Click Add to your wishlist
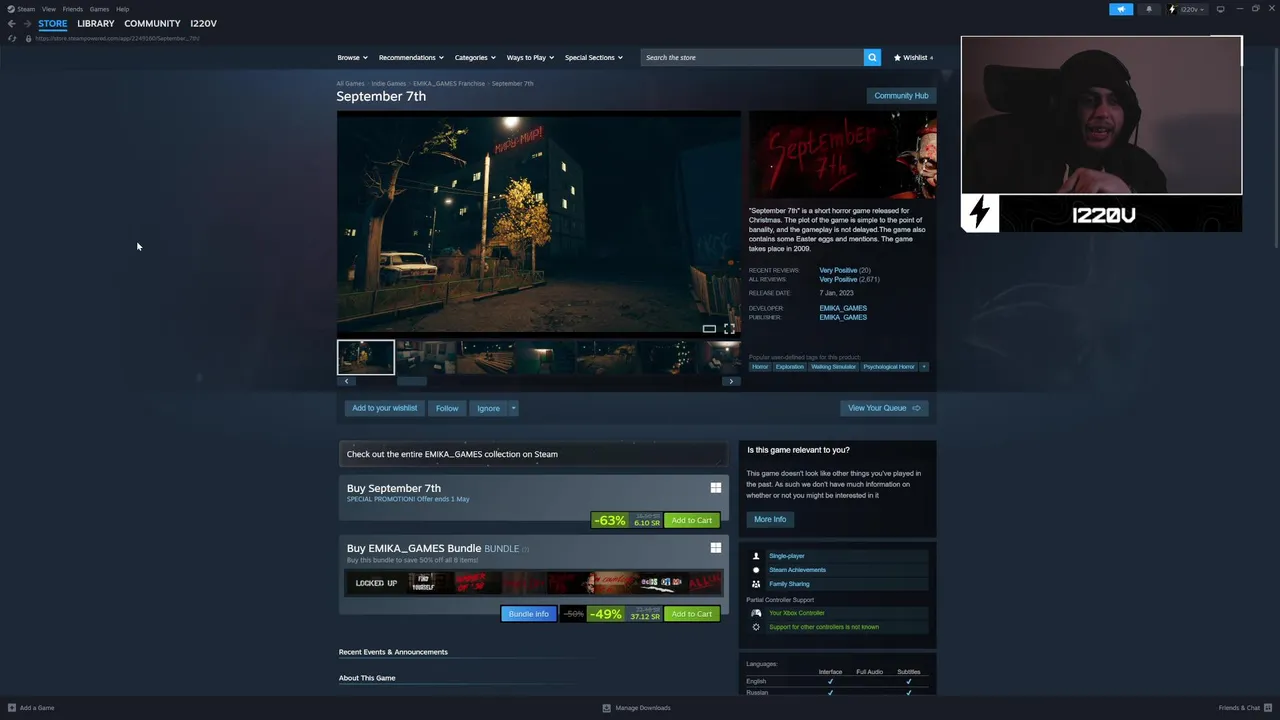 coord(384,408)
